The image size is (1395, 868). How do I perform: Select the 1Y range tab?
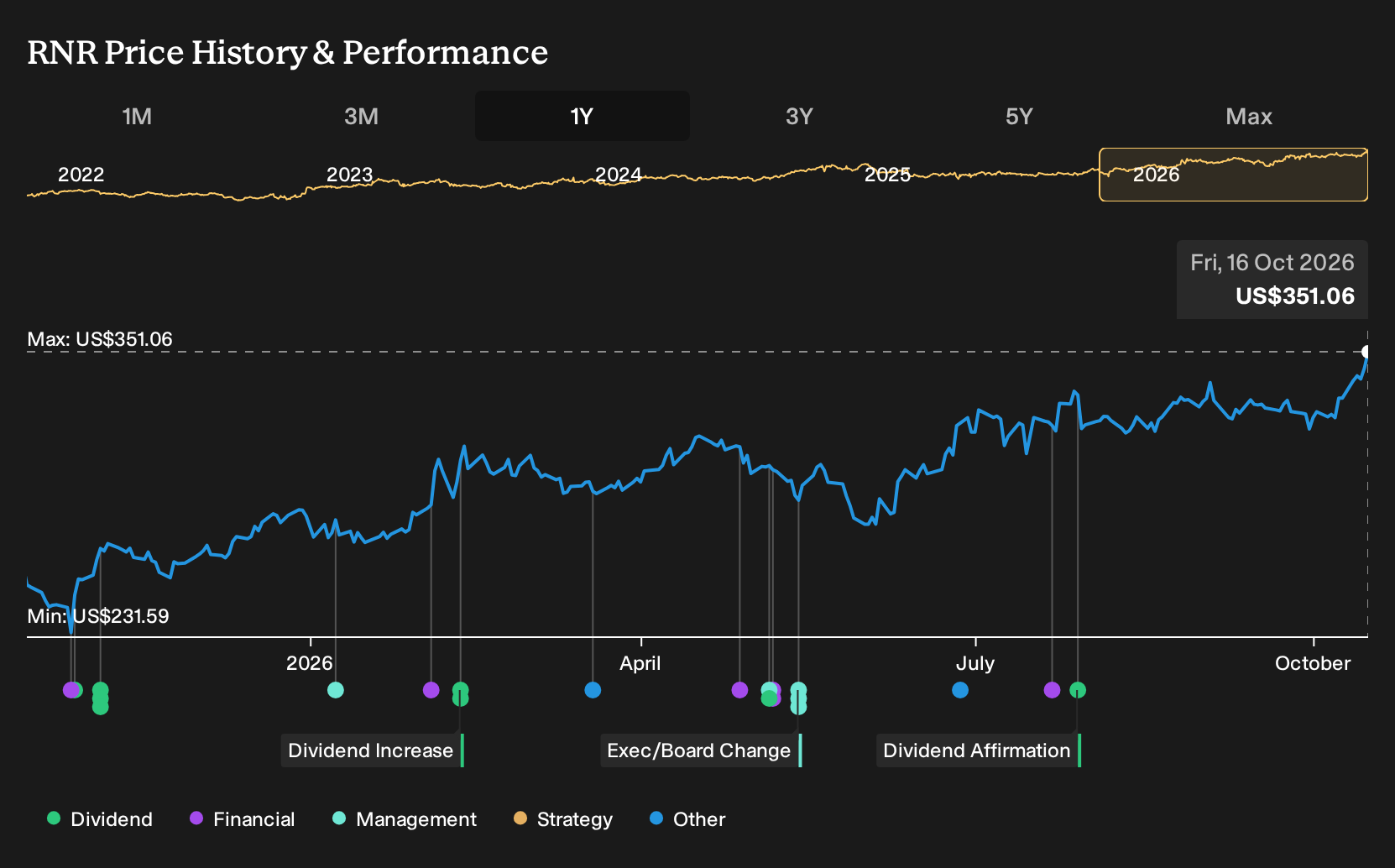tap(583, 116)
